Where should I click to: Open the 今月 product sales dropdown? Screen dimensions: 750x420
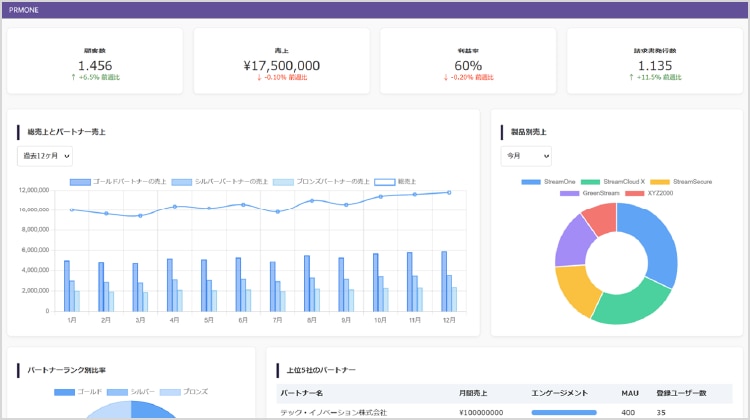pos(526,157)
